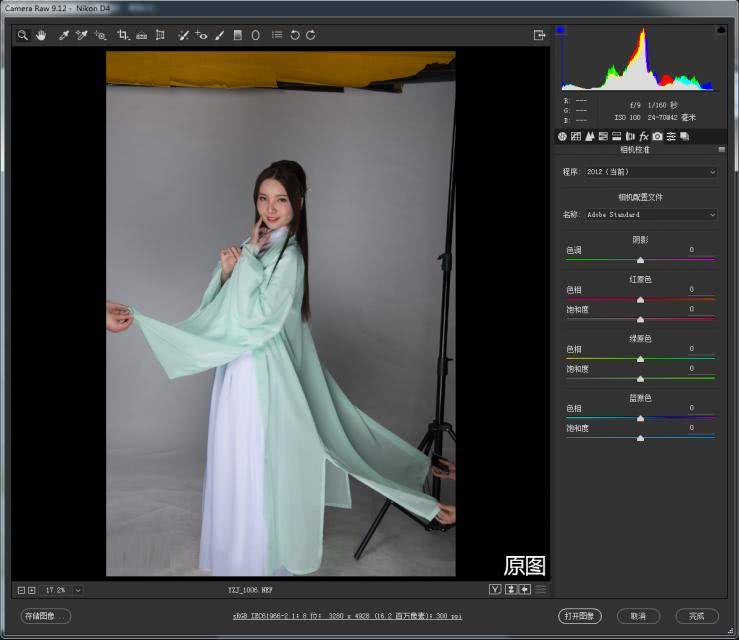Click the 存储图像 save image button
The width and height of the screenshot is (739, 640).
(x=45, y=616)
